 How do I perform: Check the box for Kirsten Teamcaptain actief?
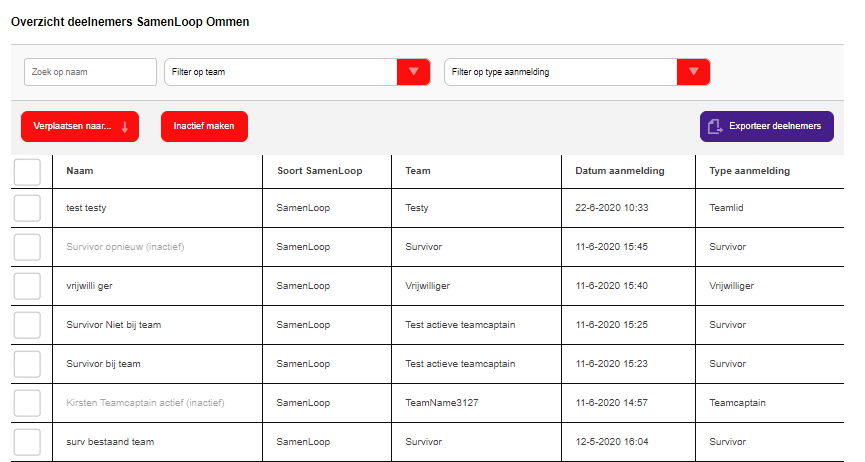pos(27,403)
